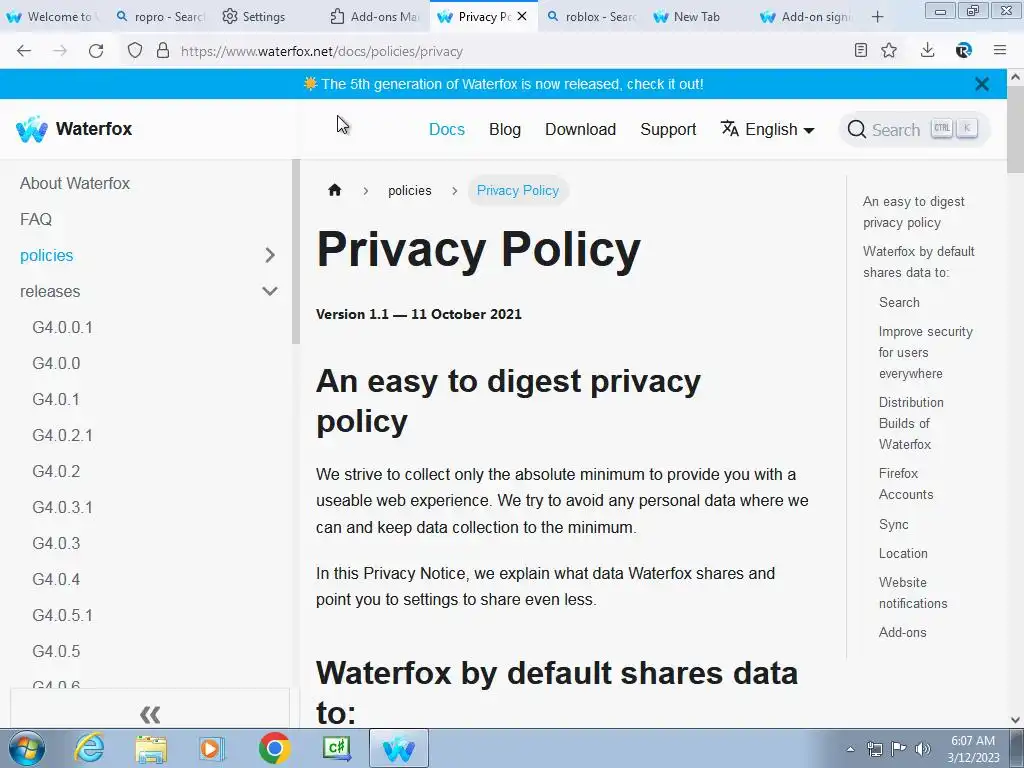This screenshot has height=768, width=1024.
Task: Jump to Distribution Builds of Waterfox
Action: [911, 423]
